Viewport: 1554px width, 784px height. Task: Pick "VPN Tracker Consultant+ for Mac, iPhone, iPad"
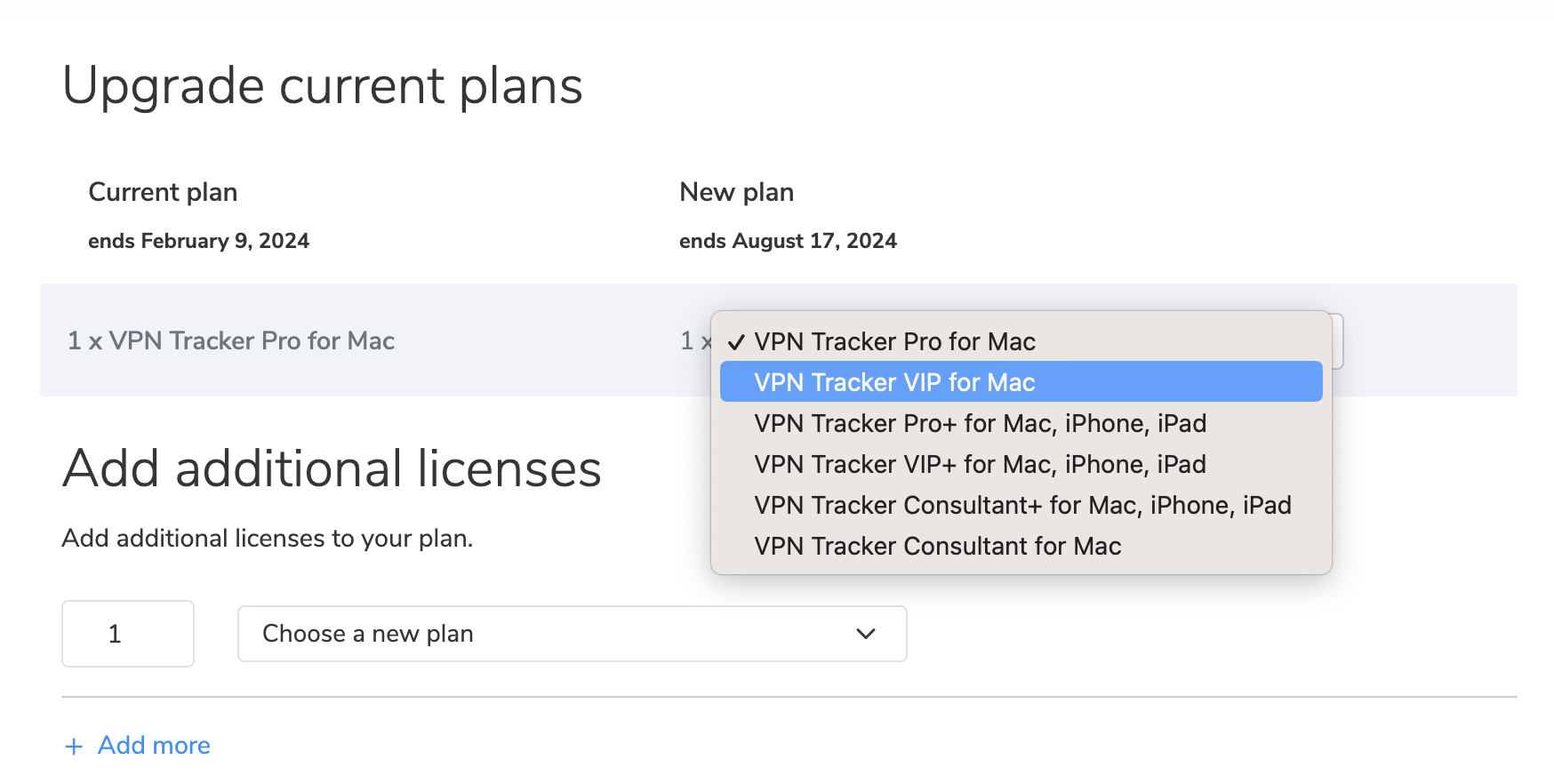click(1022, 505)
